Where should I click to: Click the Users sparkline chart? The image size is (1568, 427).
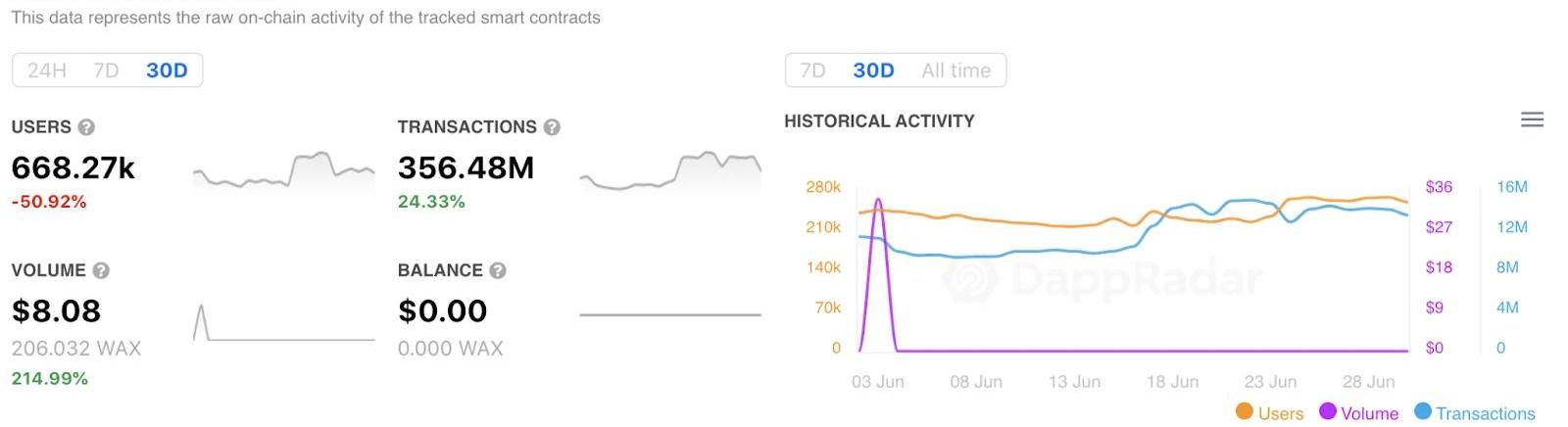coord(283,172)
